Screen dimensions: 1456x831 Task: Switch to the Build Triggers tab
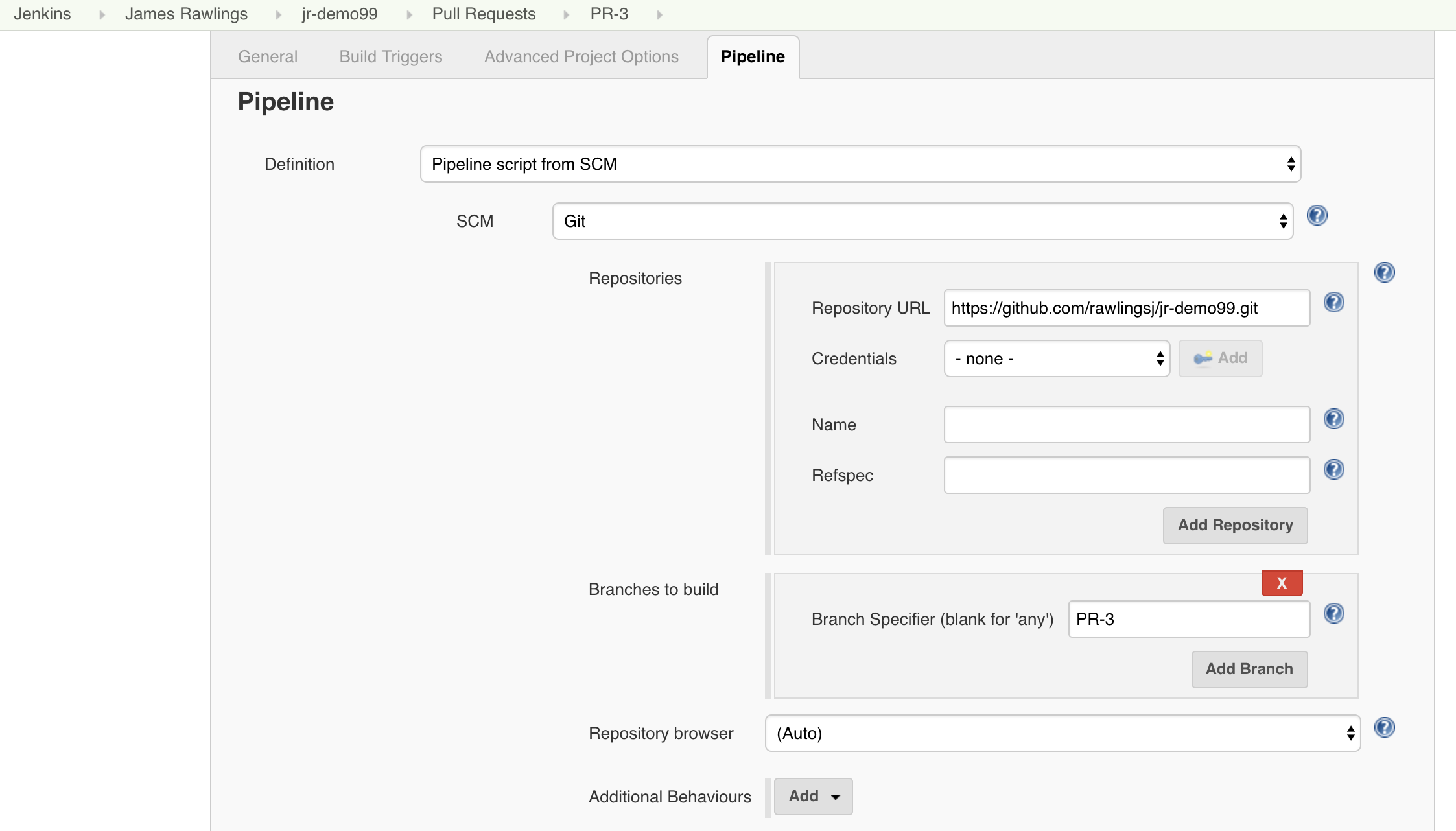pyautogui.click(x=390, y=56)
